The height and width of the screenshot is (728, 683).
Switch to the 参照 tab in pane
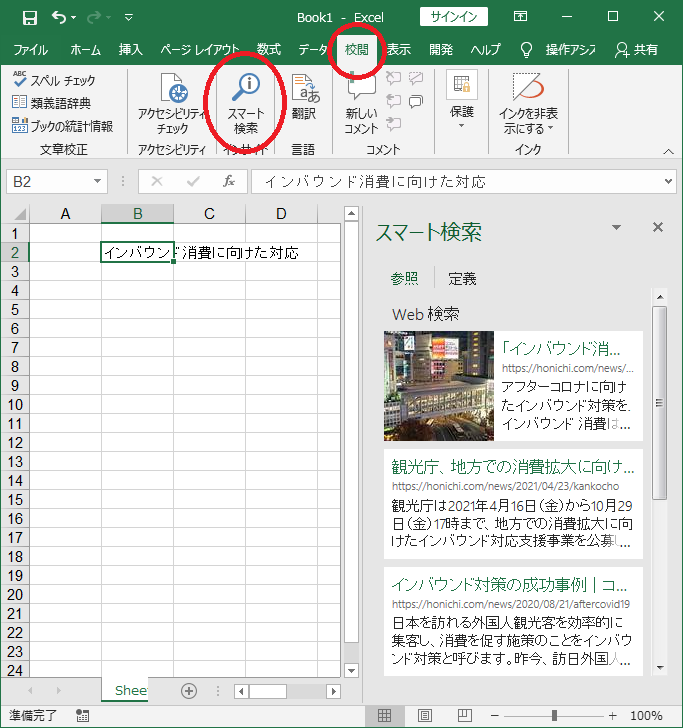click(404, 279)
